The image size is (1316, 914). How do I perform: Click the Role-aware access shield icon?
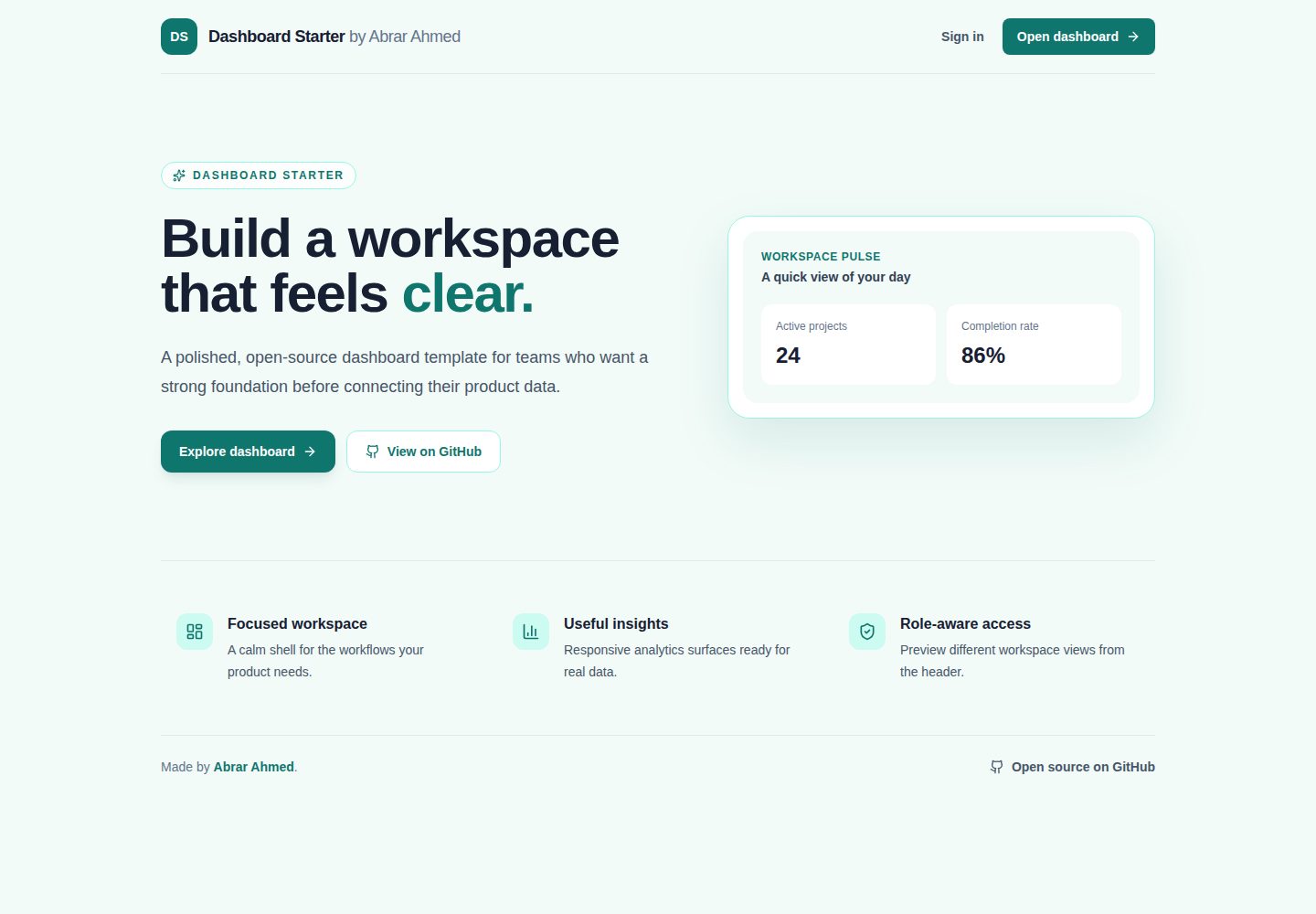[867, 632]
